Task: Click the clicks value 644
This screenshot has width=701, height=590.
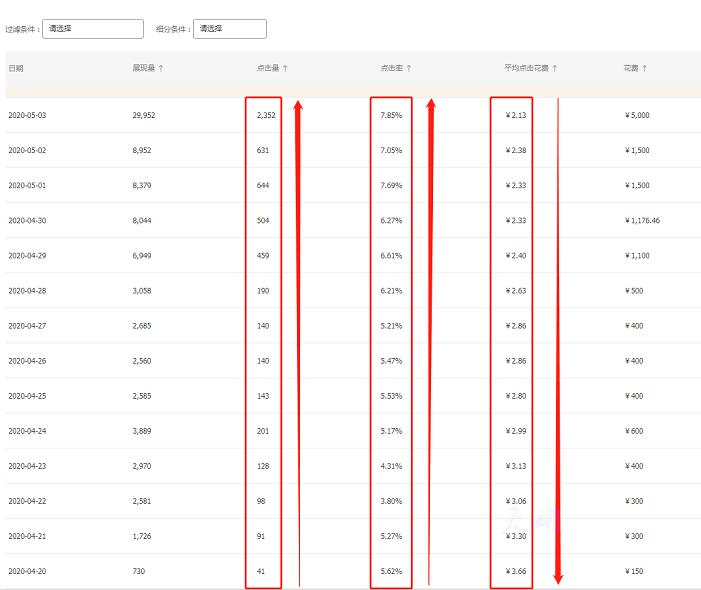Action: coord(263,185)
